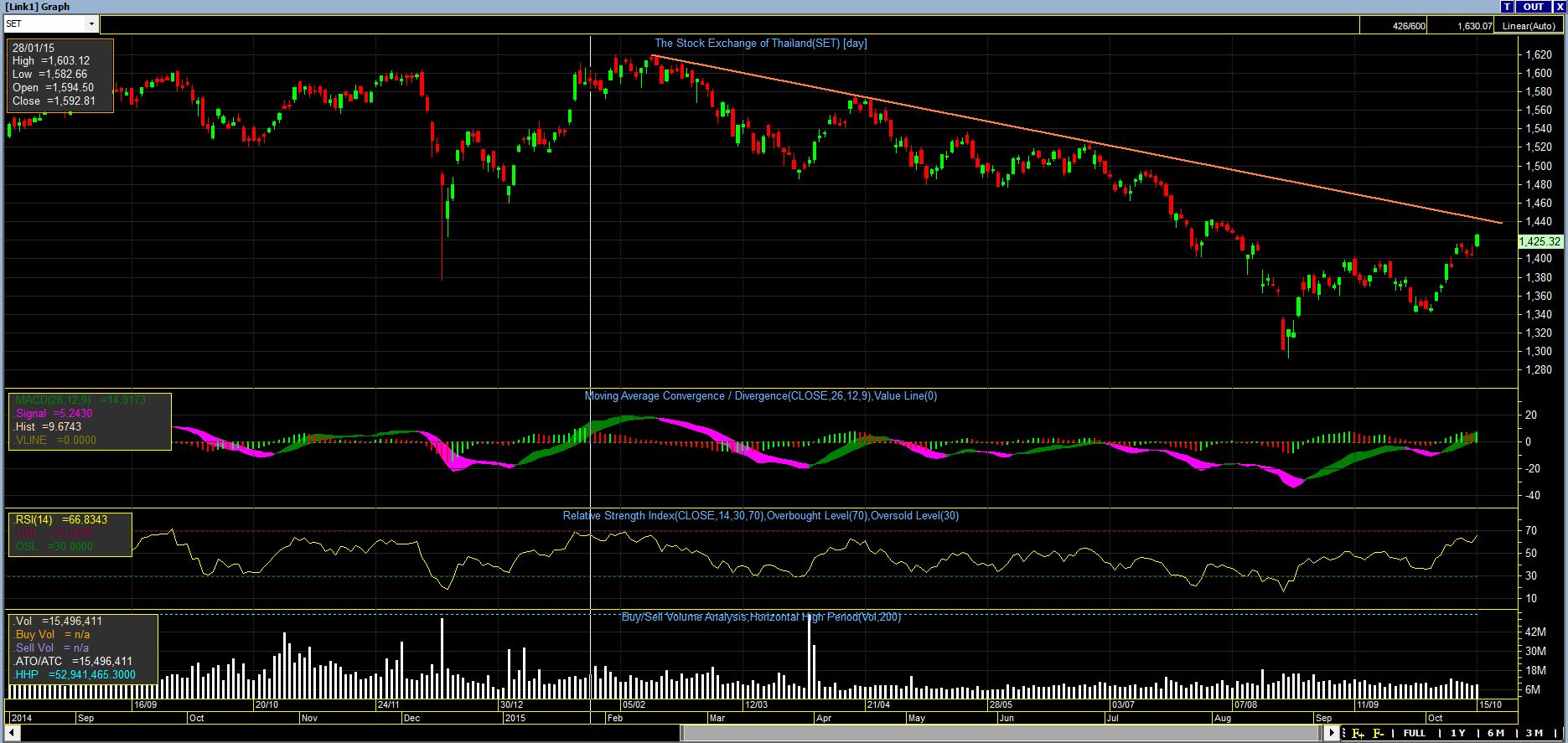Click the 15/10 date marker on axis
The height and width of the screenshot is (743, 1568).
tap(1490, 704)
